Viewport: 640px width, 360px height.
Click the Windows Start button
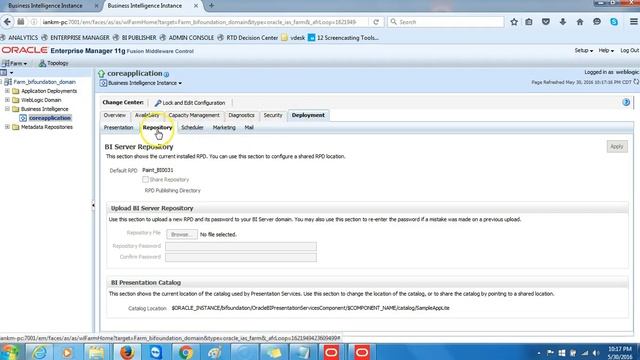pos(10,352)
